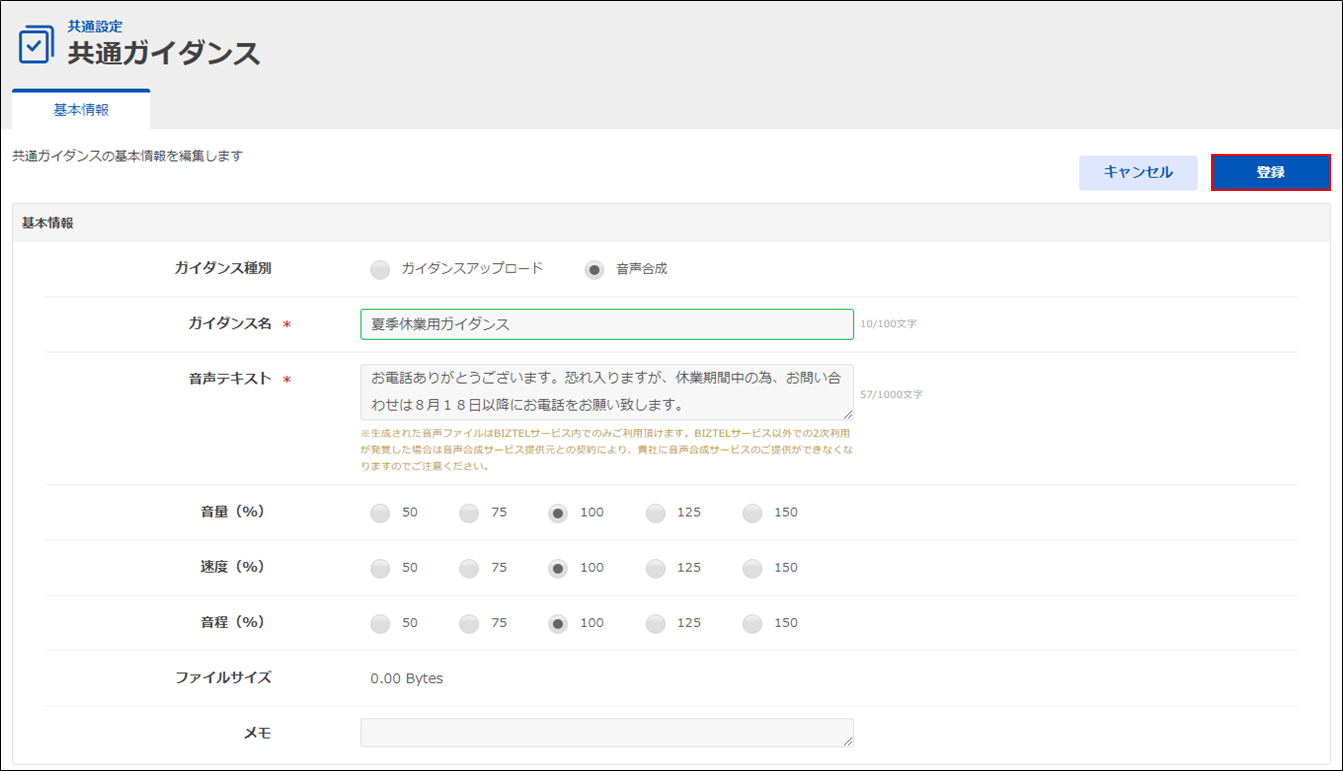Click resize handle of メモ field
The width and height of the screenshot is (1343, 771).
coord(848,741)
